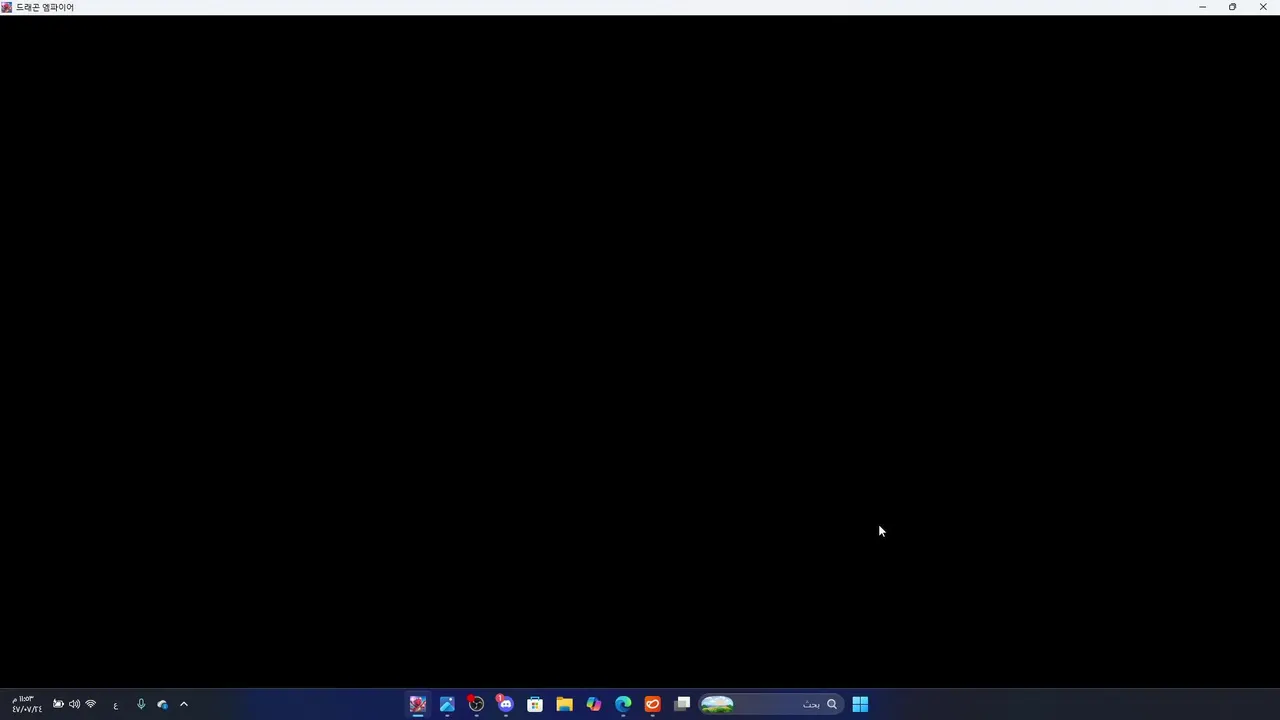Open File Explorer folder icon
Viewport: 1280px width, 720px height.
coord(564,704)
